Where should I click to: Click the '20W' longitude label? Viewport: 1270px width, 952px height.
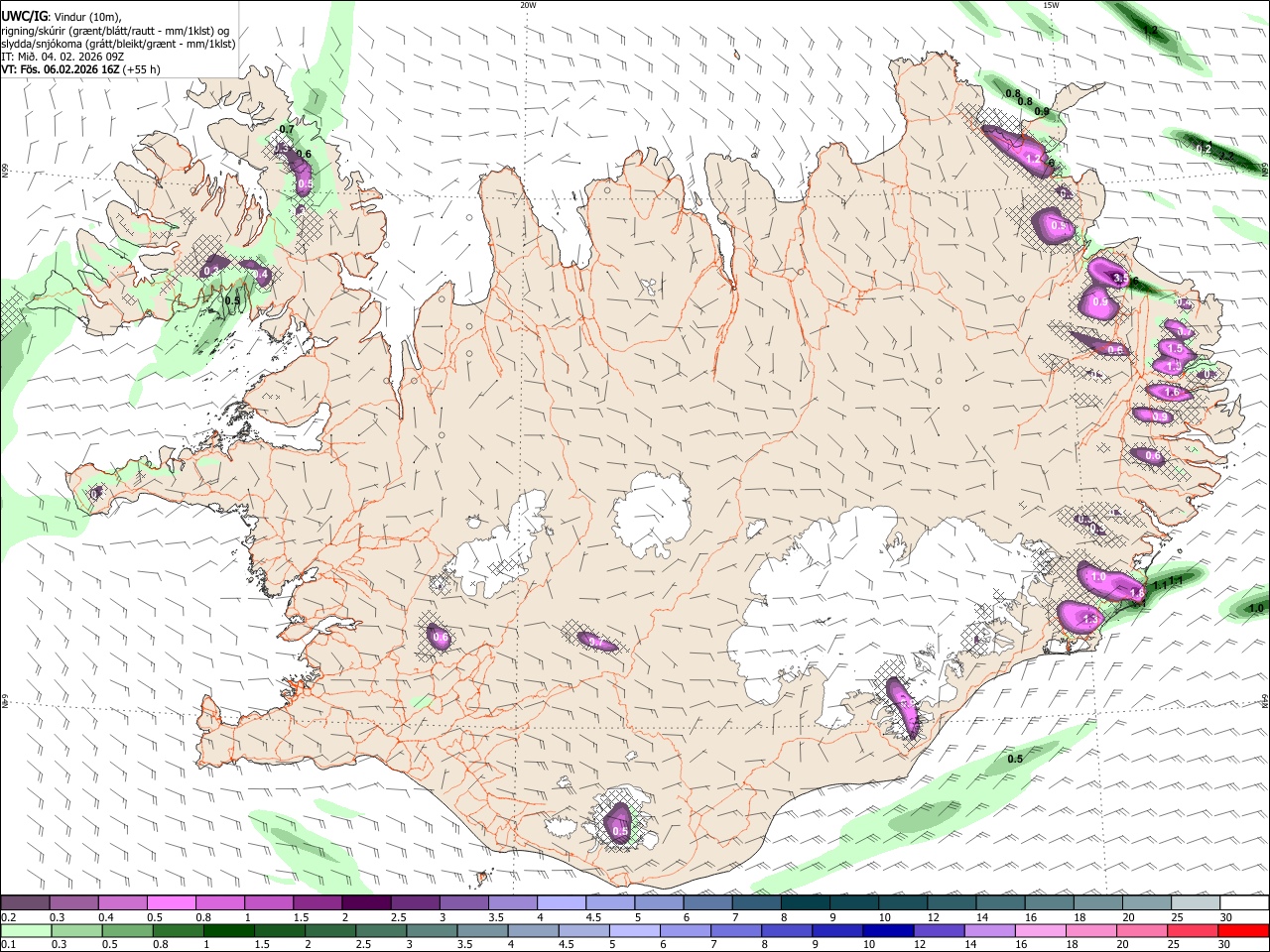pos(528,5)
